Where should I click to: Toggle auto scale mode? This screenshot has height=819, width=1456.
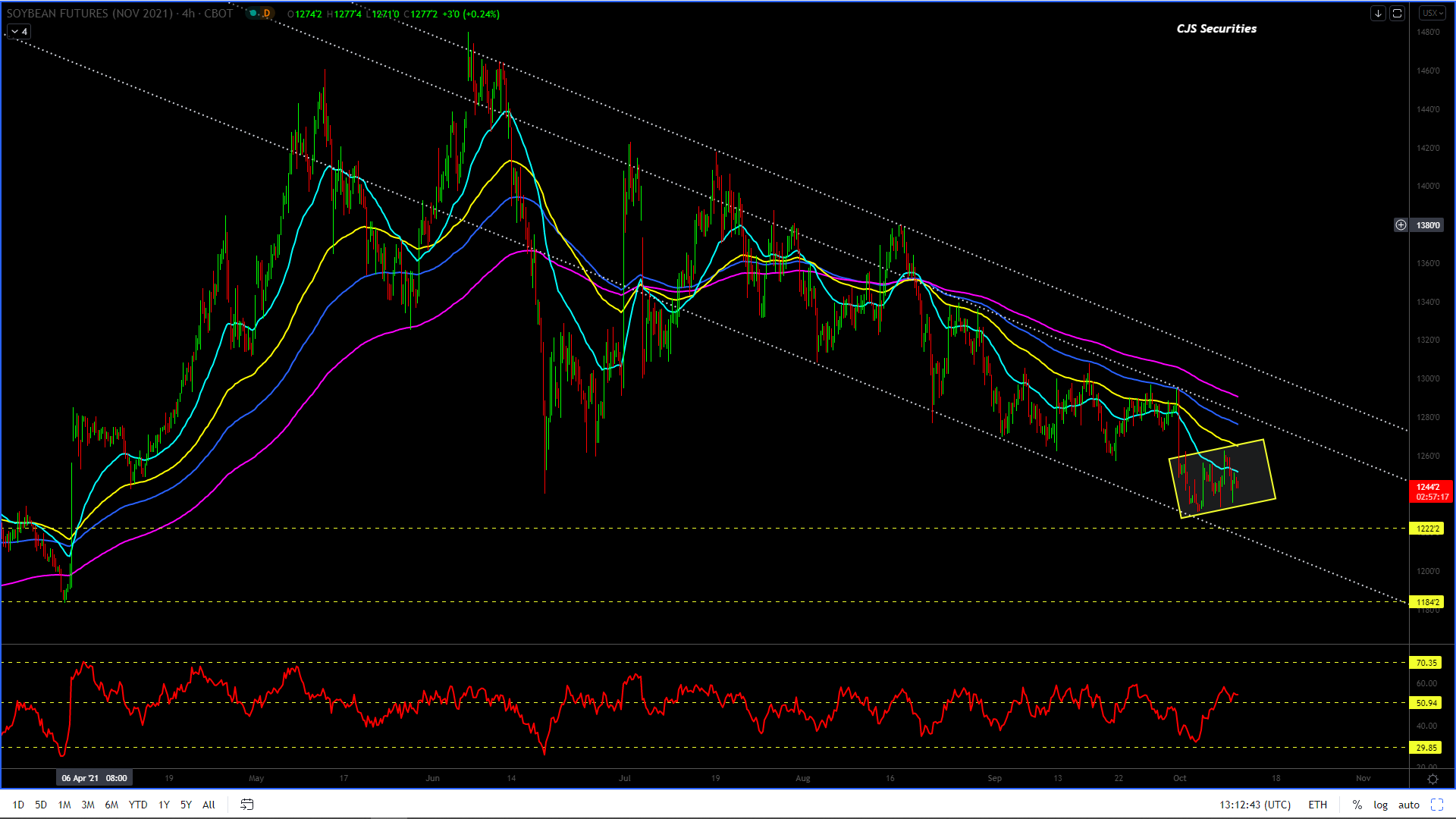pos(1408,805)
